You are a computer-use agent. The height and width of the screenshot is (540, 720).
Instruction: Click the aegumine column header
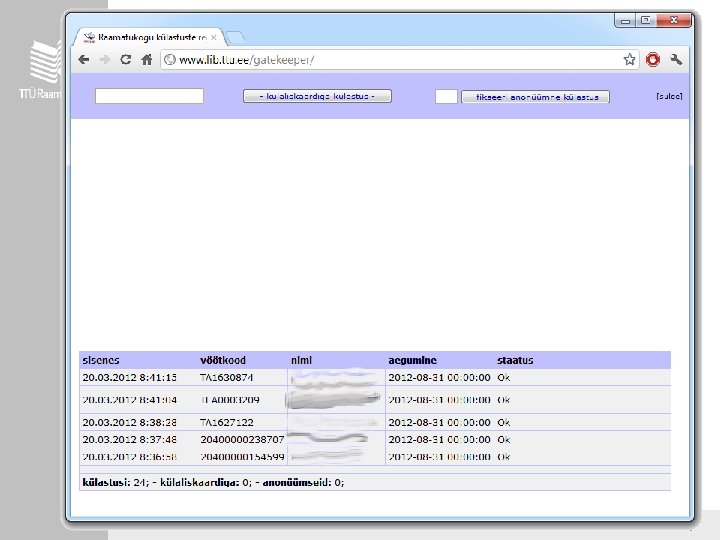(x=412, y=360)
